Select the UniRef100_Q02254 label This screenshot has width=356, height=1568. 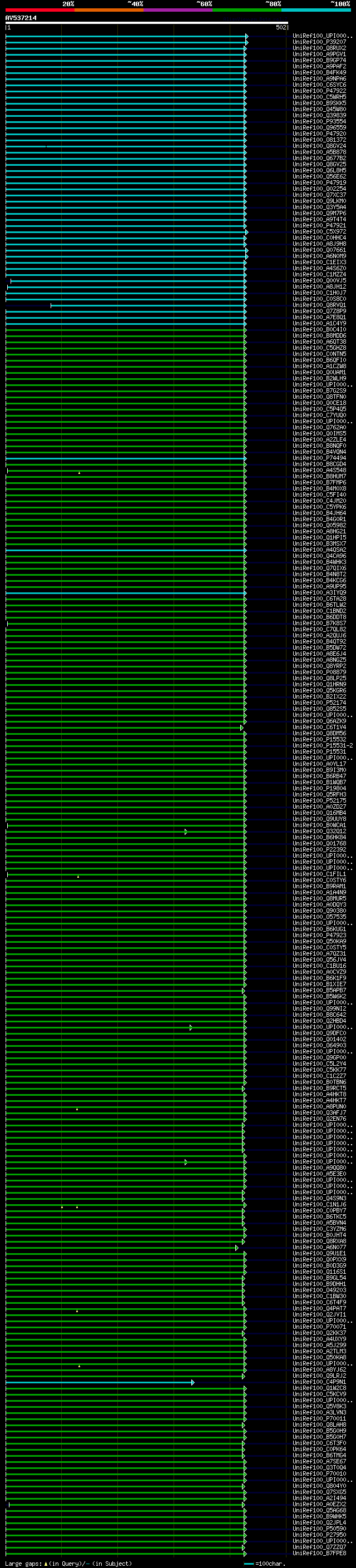[319, 189]
